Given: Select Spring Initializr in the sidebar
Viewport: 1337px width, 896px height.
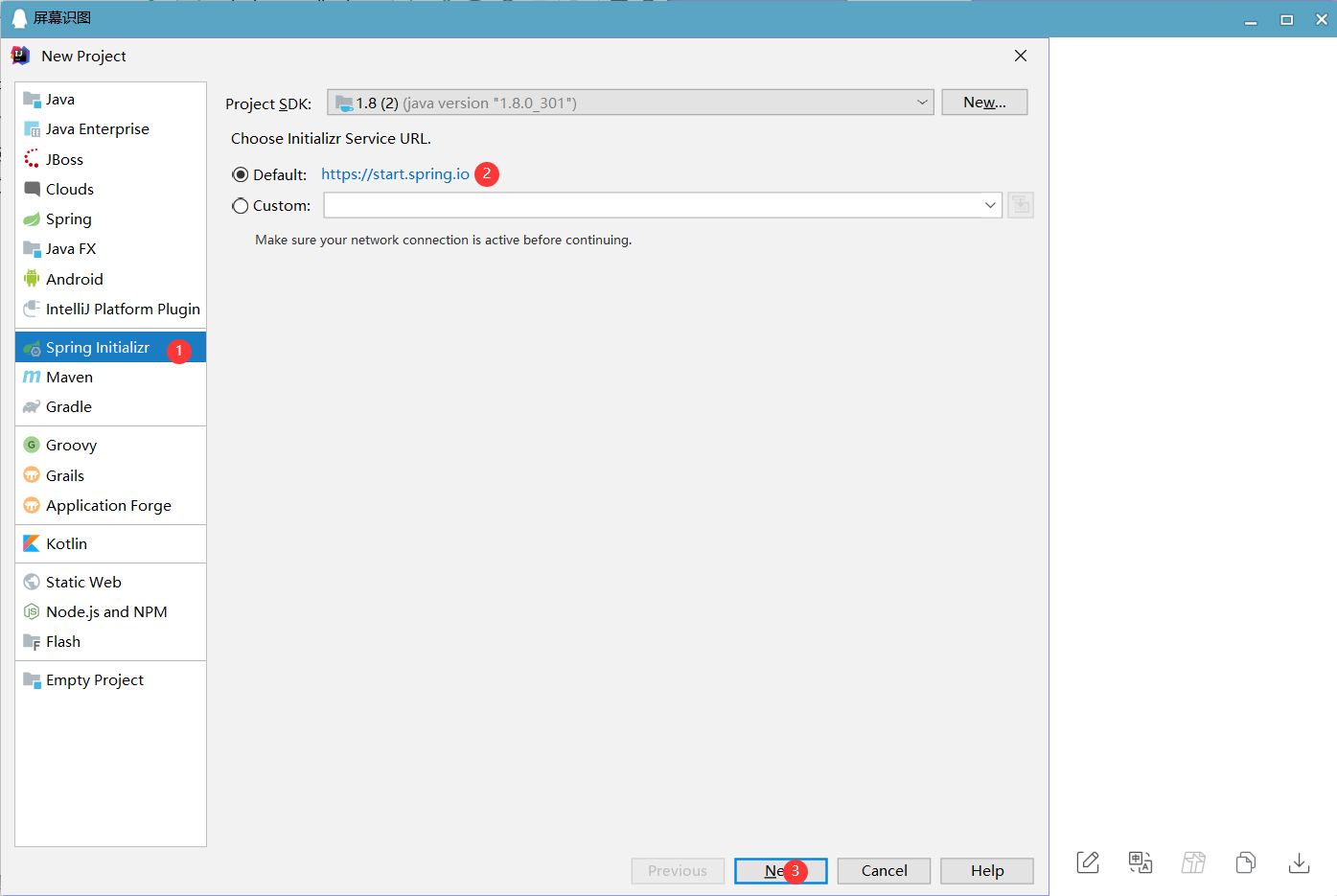Looking at the screenshot, I should 110,347.
